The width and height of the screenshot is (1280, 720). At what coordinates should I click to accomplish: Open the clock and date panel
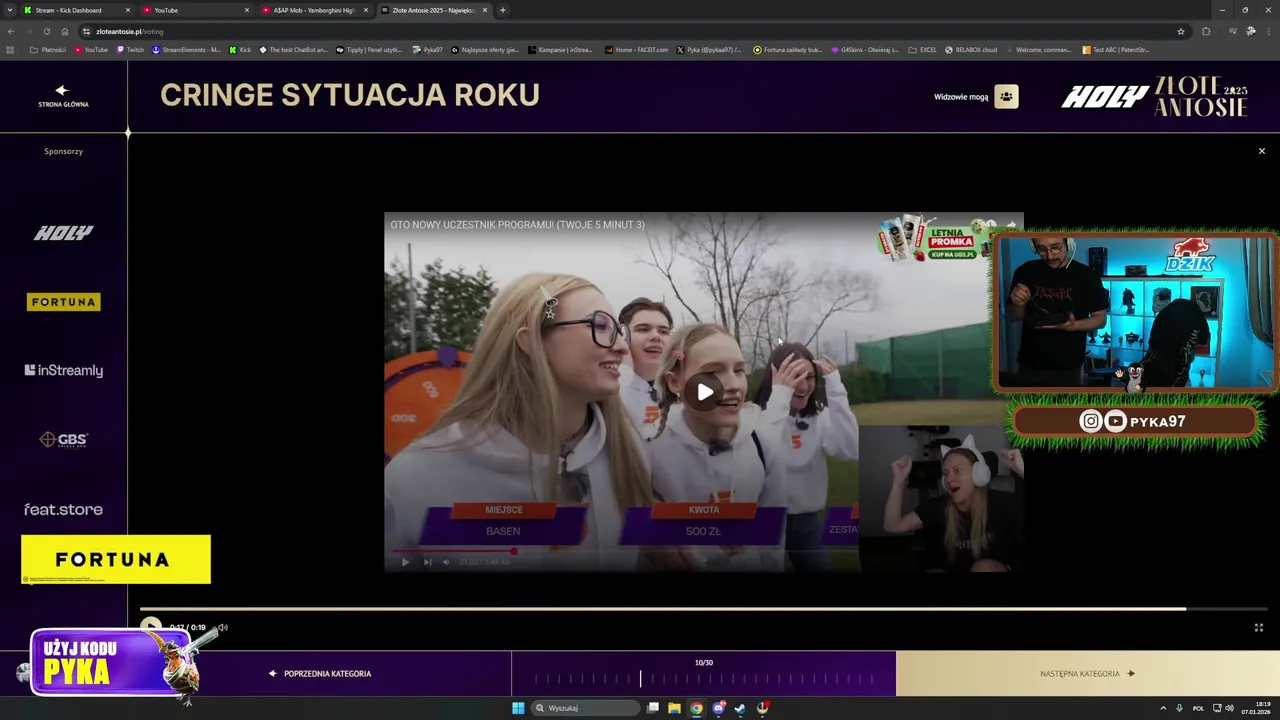(1256, 708)
